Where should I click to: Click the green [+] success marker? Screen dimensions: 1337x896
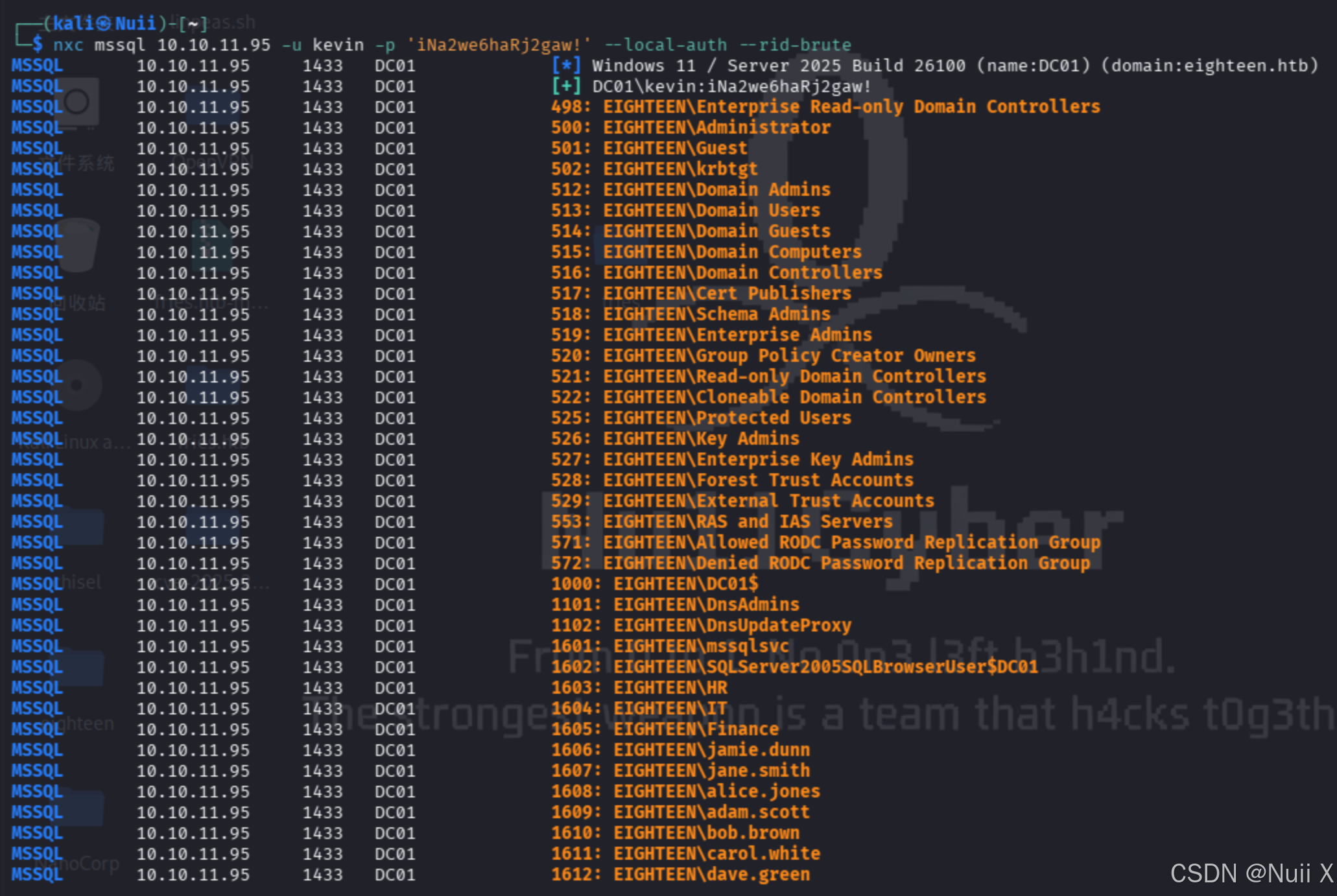pyautogui.click(x=566, y=86)
